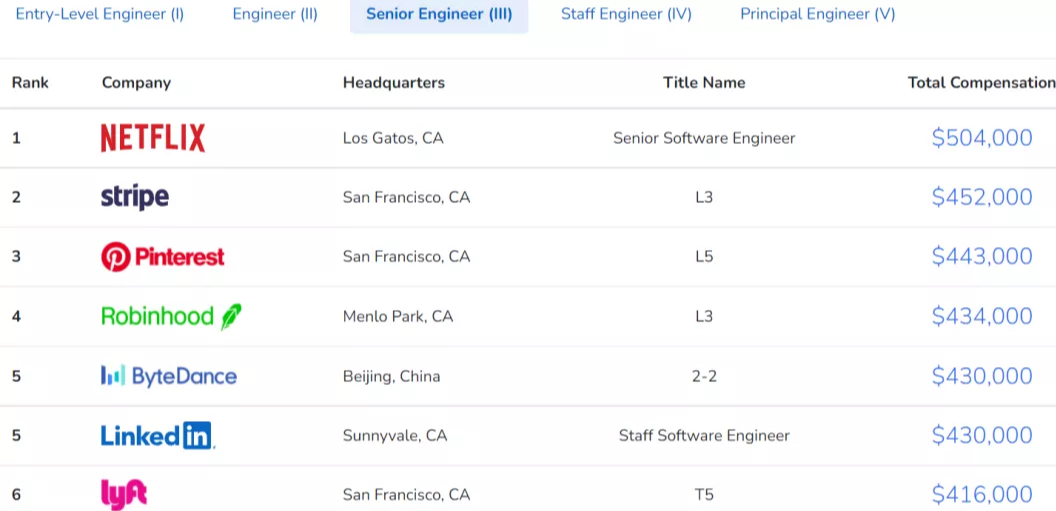Click the Robinhood logo

click(171, 317)
